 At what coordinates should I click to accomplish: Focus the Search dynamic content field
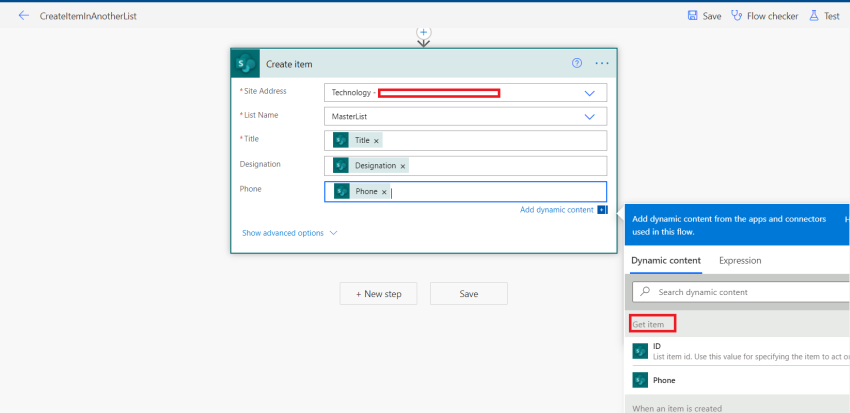coord(740,292)
